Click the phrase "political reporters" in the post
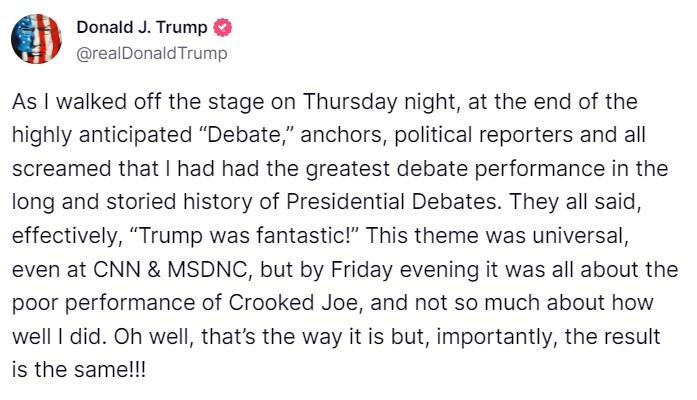The image size is (697, 400). [484, 135]
